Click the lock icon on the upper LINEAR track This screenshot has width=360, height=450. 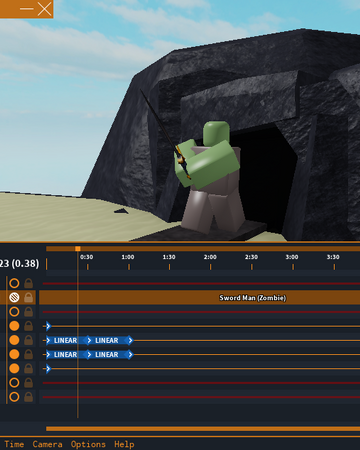(x=29, y=340)
